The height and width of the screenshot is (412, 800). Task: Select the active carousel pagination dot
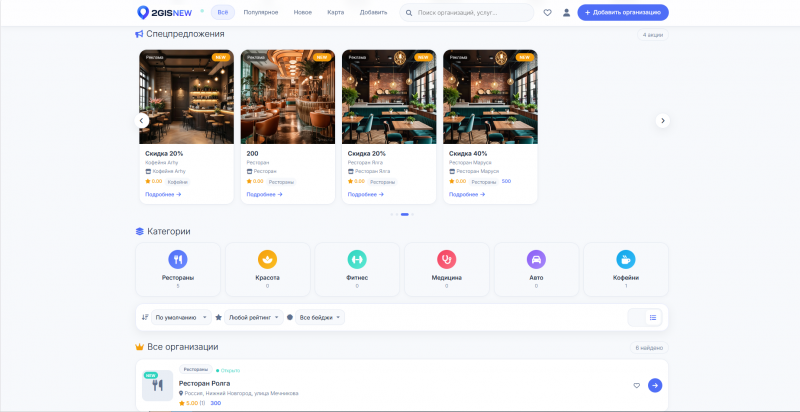pyautogui.click(x=405, y=215)
